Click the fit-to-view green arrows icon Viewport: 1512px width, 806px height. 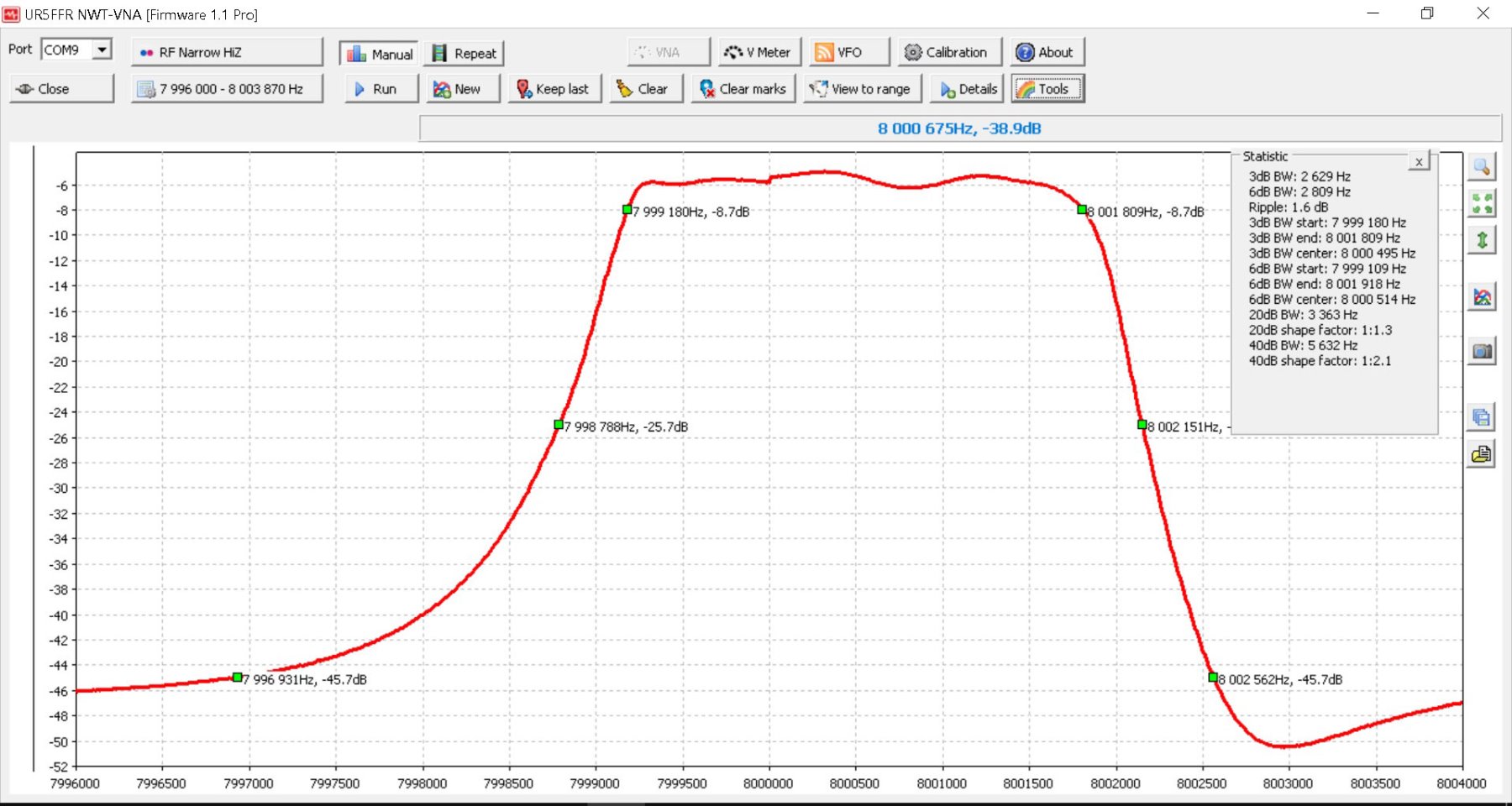[1482, 203]
